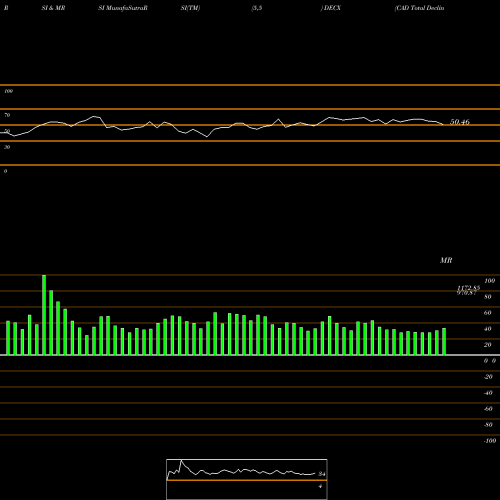This screenshot has height=500, width=500.
Task: Click the 'SI & MR' header text
Action: click(53, 8)
